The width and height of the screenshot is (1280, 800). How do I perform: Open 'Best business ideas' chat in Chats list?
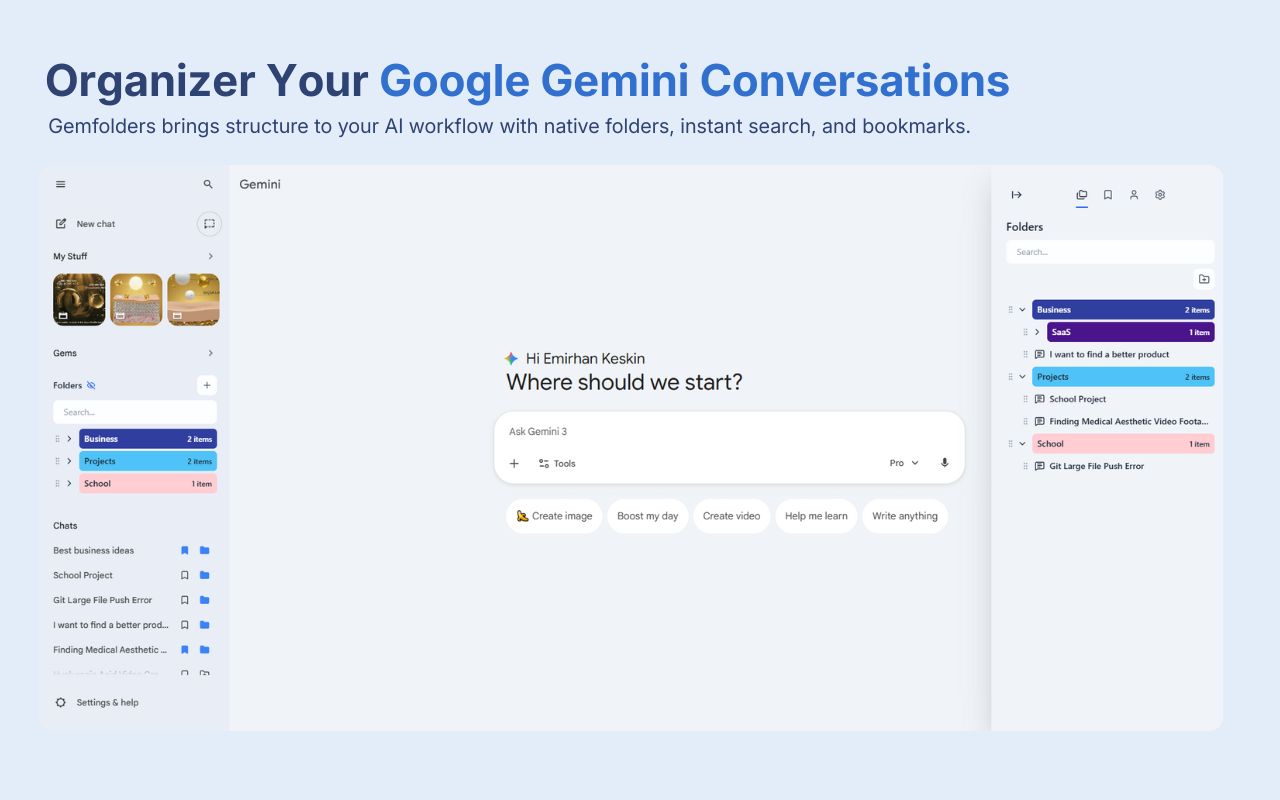(93, 550)
